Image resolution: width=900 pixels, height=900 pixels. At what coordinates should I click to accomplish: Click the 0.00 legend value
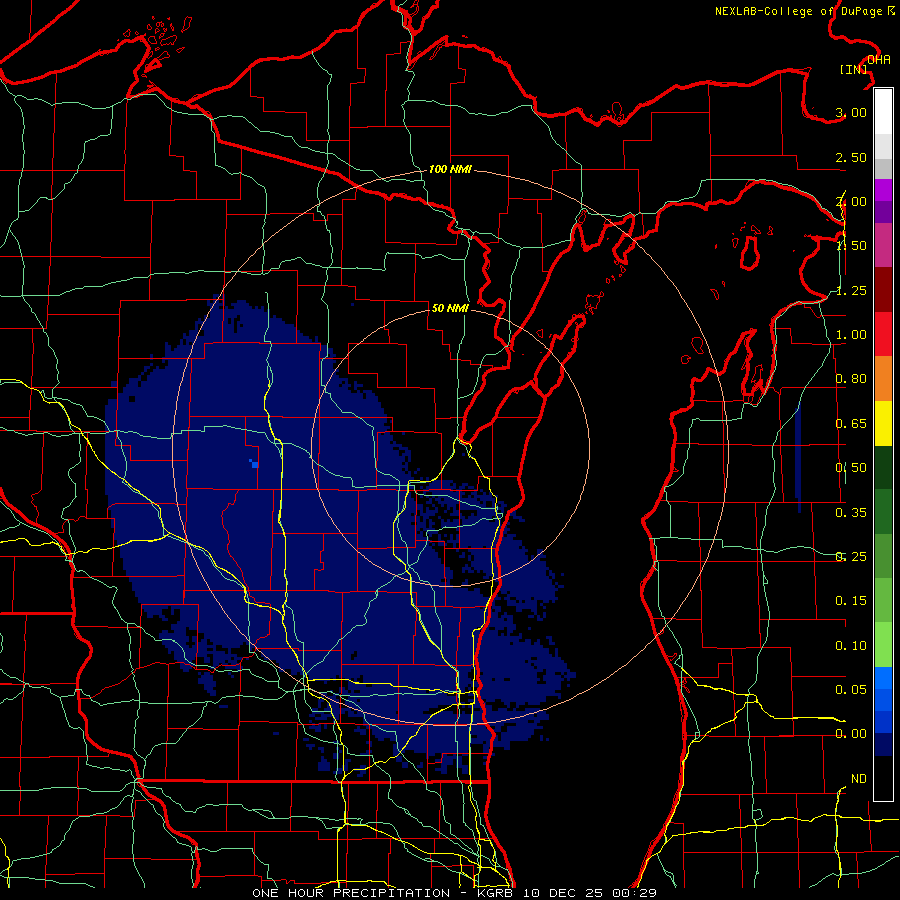[x=851, y=734]
